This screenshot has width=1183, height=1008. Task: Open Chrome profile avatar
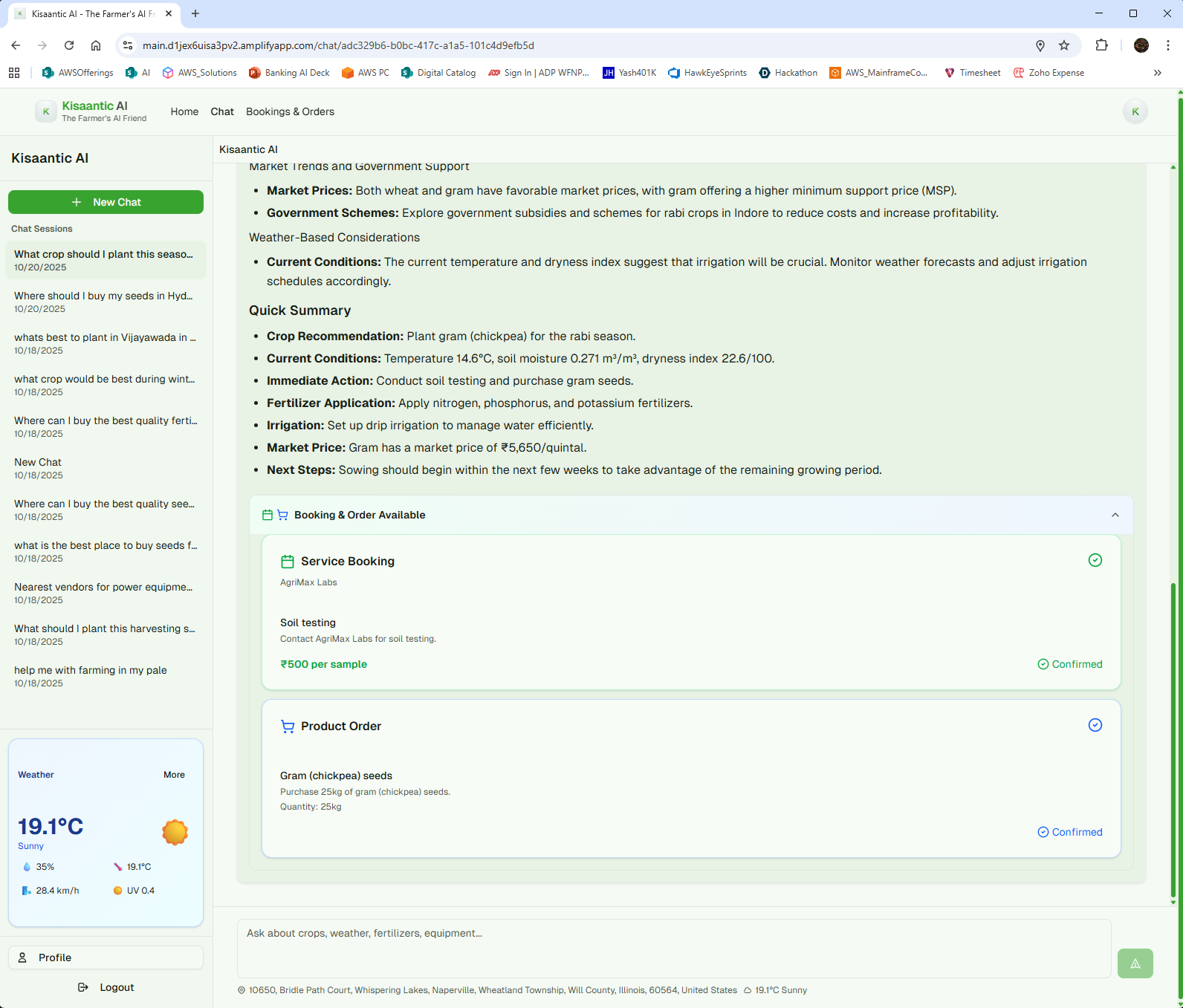click(x=1141, y=45)
